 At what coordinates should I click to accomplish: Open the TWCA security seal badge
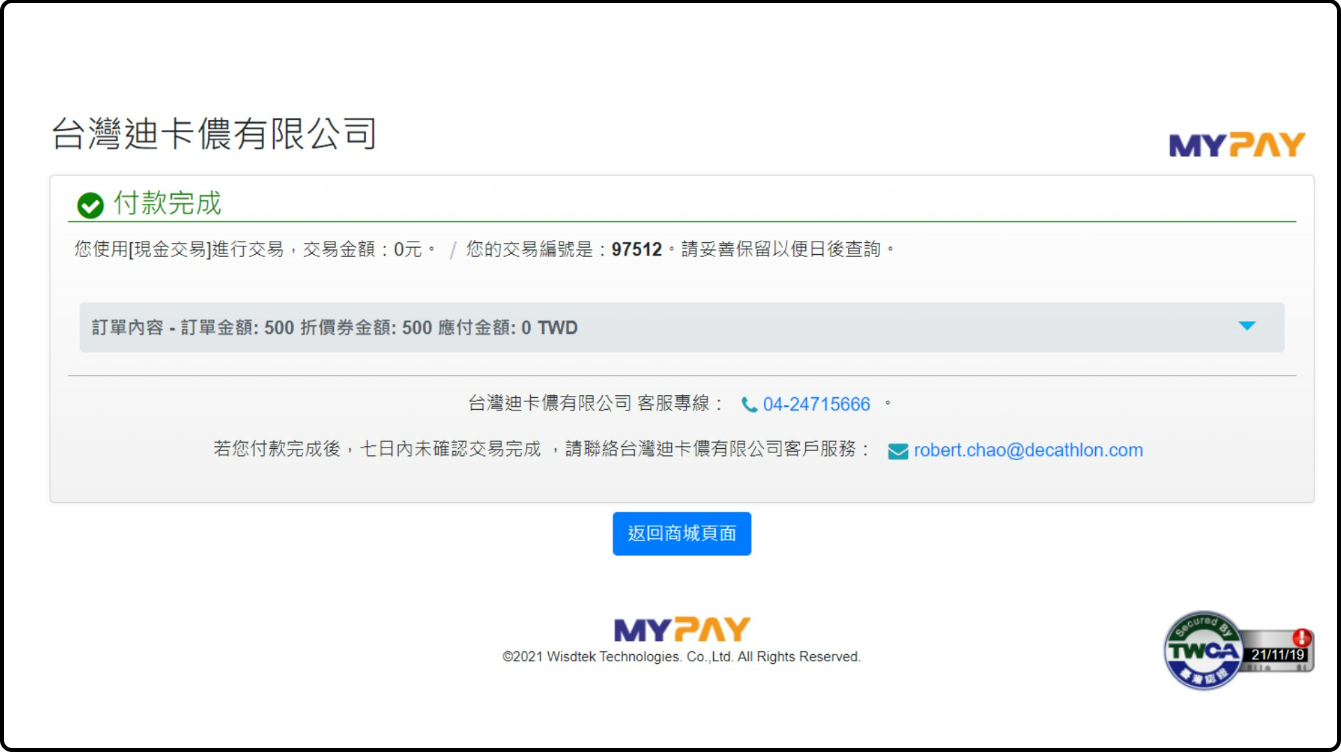1238,650
